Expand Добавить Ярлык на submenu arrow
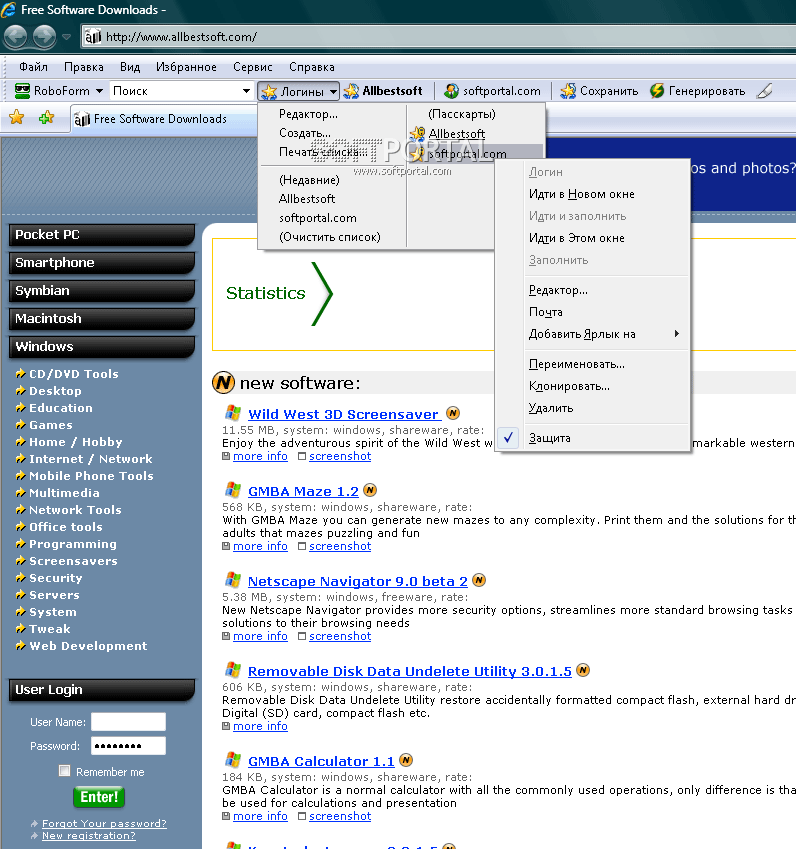The width and height of the screenshot is (796, 849). [676, 334]
